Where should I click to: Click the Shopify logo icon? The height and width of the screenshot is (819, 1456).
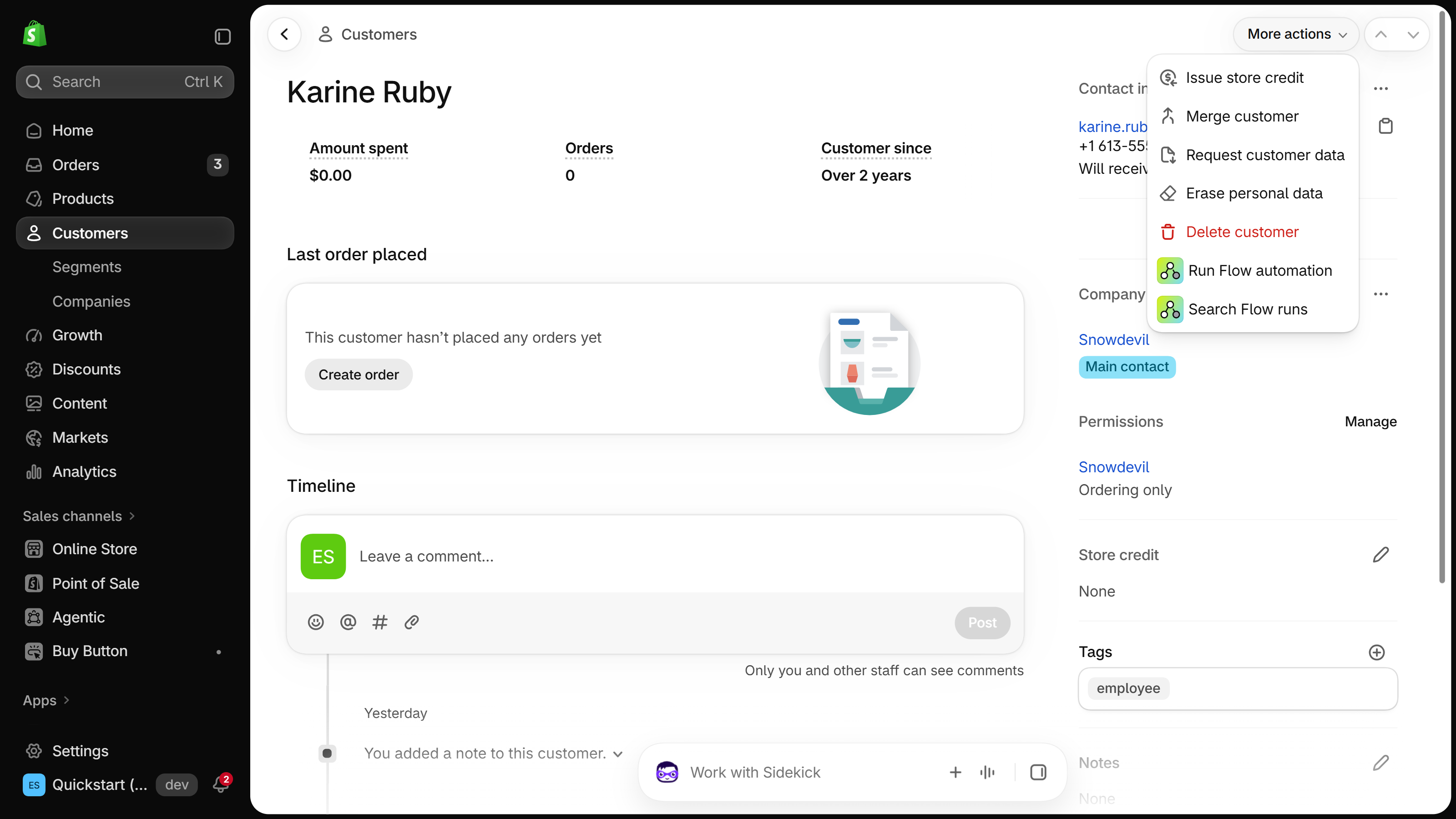click(35, 34)
